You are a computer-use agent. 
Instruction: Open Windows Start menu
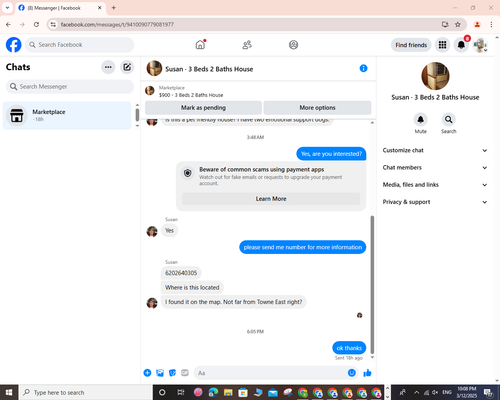click(x=9, y=392)
